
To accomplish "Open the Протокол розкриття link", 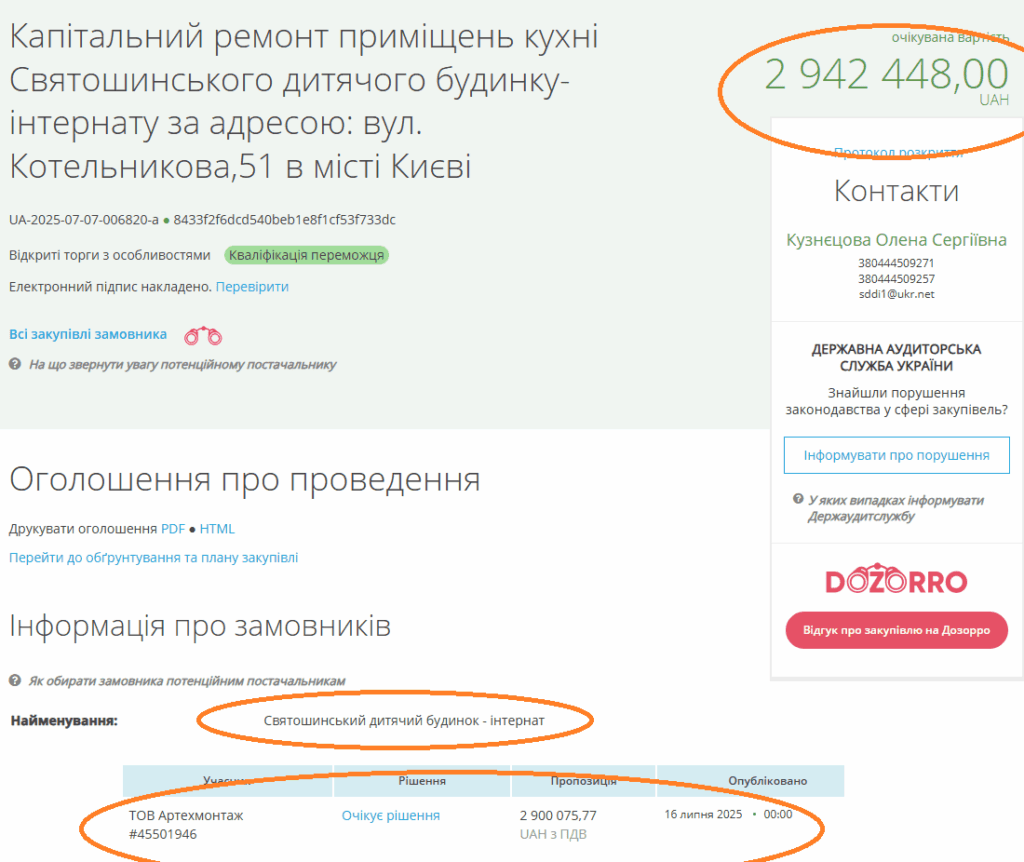I will 897,153.
